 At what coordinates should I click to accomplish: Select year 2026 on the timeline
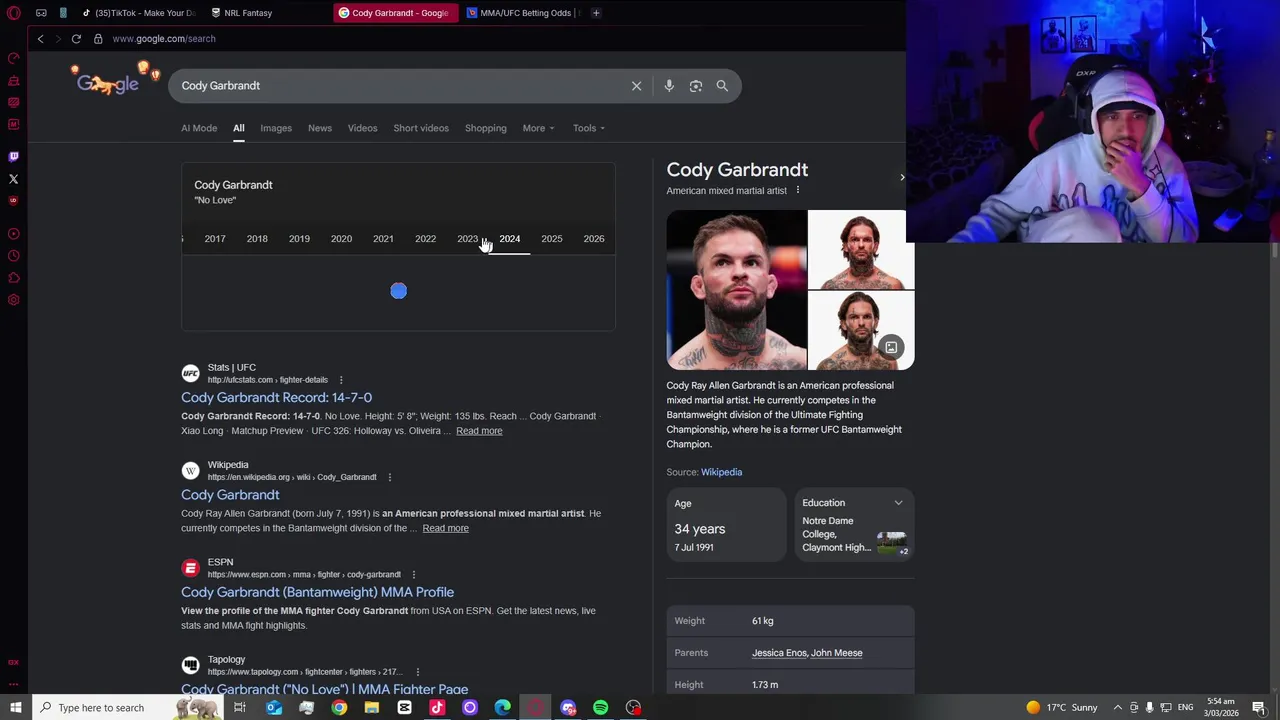click(x=594, y=239)
